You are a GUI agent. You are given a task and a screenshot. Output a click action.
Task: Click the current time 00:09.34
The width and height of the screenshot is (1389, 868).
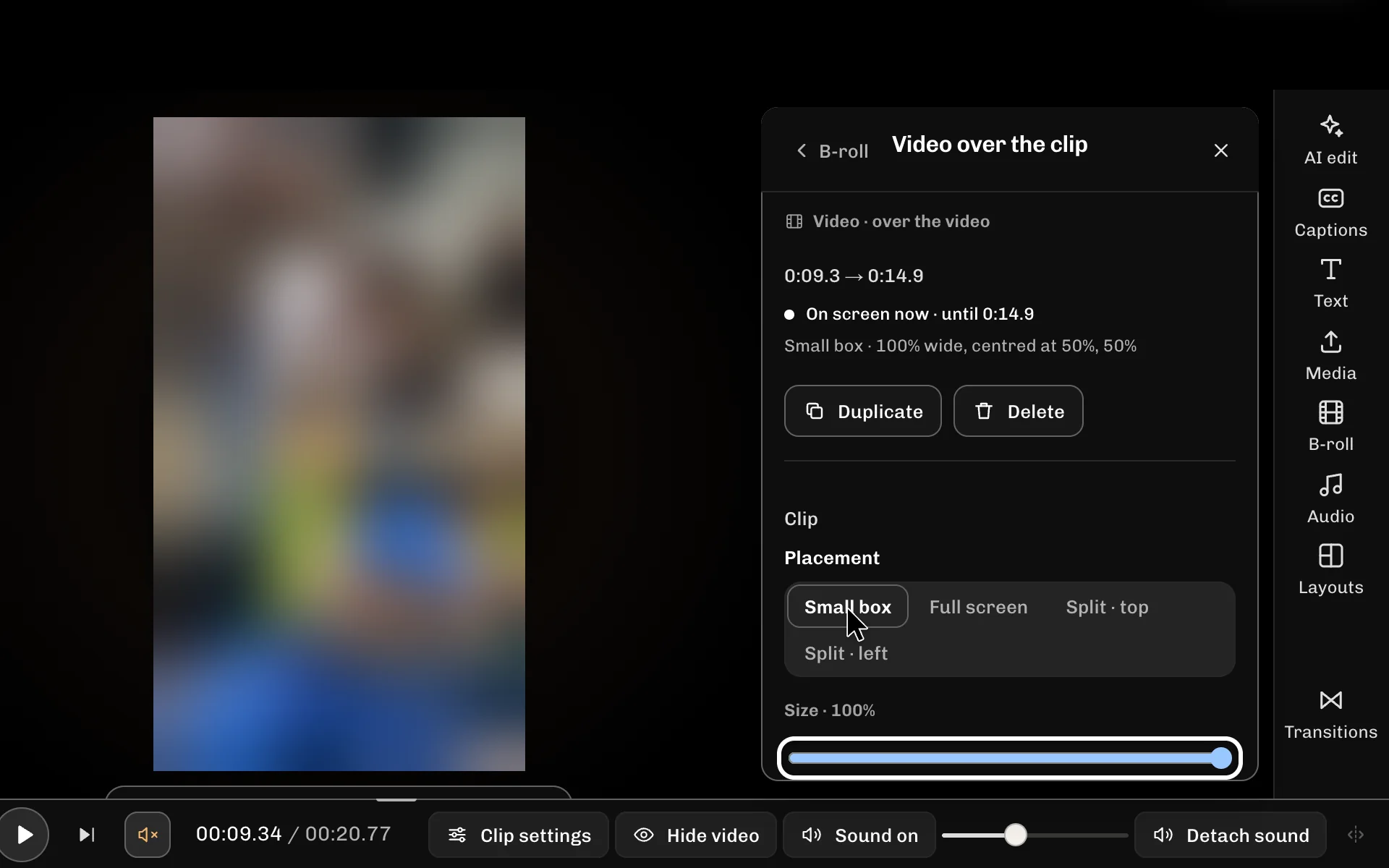(x=239, y=834)
